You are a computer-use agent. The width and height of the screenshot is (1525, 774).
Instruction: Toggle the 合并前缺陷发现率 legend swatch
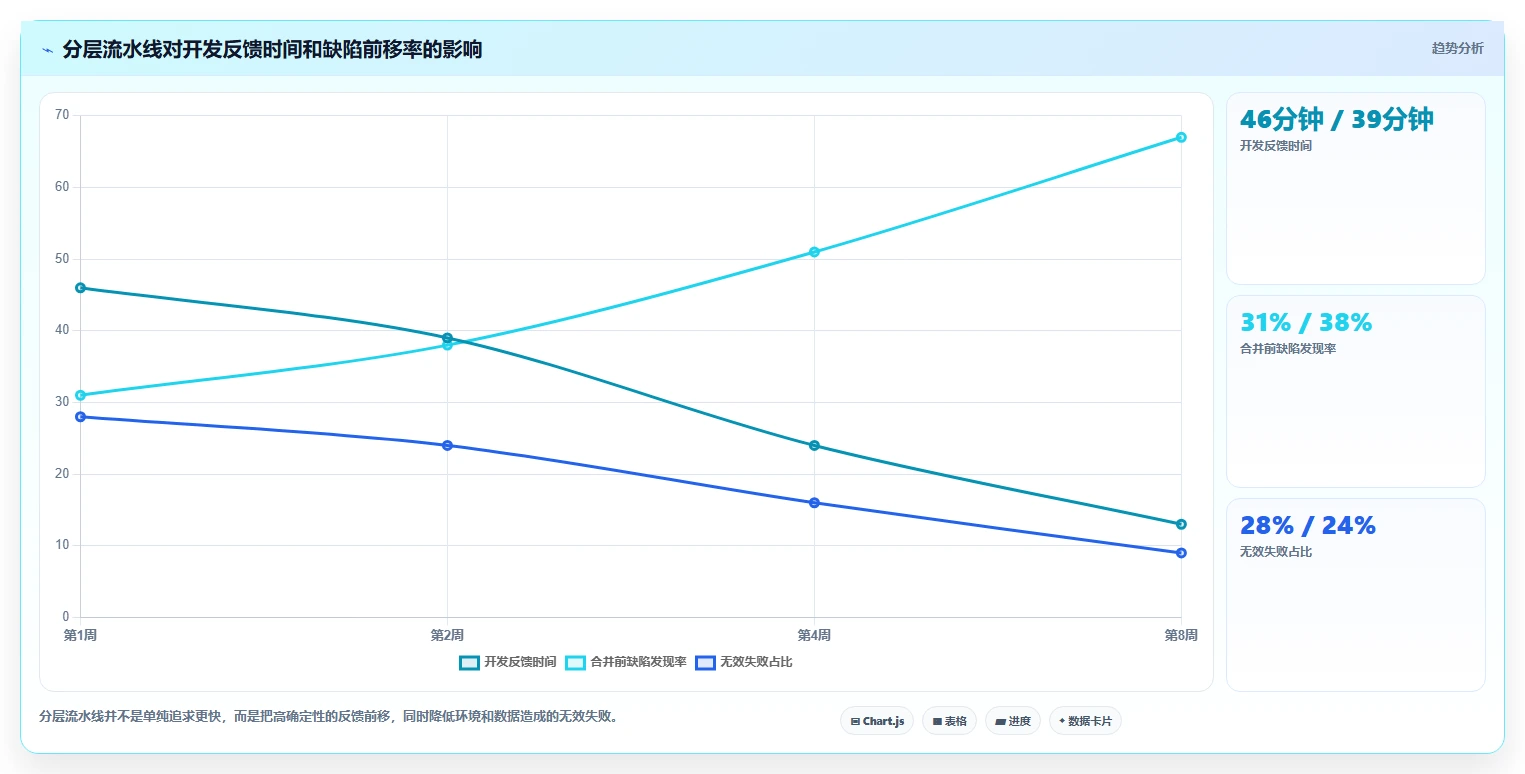click(x=575, y=662)
